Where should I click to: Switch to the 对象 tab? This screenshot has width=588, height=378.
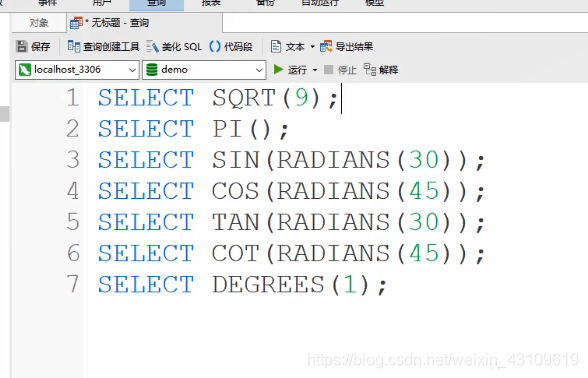pos(39,23)
